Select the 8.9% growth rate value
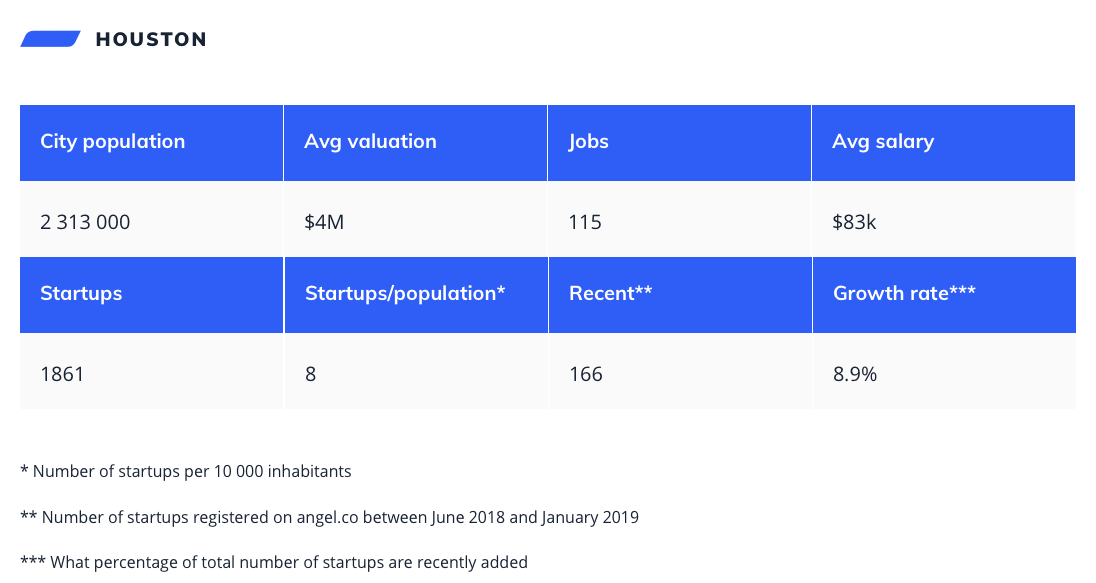Screen dimensions: 1096x583 (x=856, y=375)
